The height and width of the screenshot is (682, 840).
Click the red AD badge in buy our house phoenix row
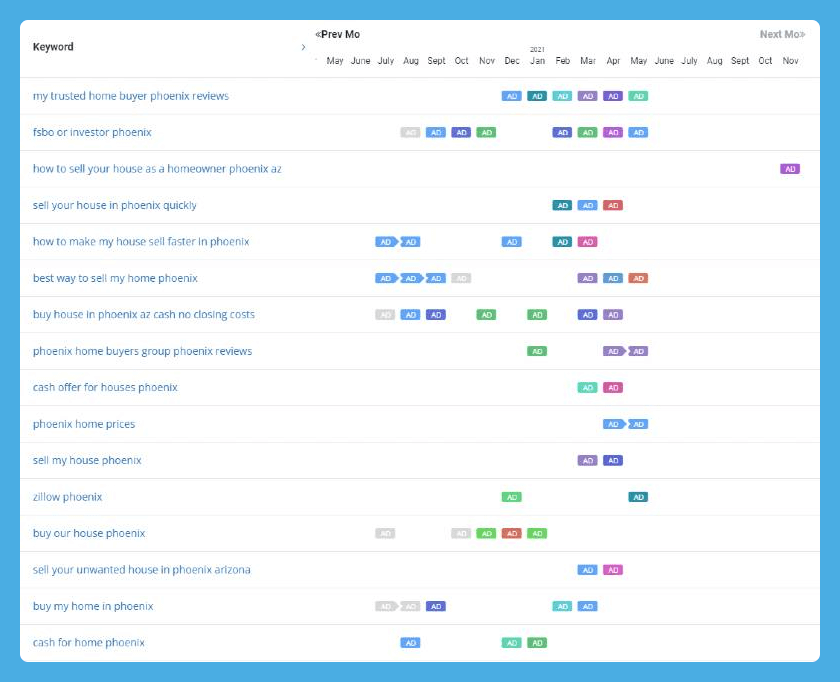512,534
